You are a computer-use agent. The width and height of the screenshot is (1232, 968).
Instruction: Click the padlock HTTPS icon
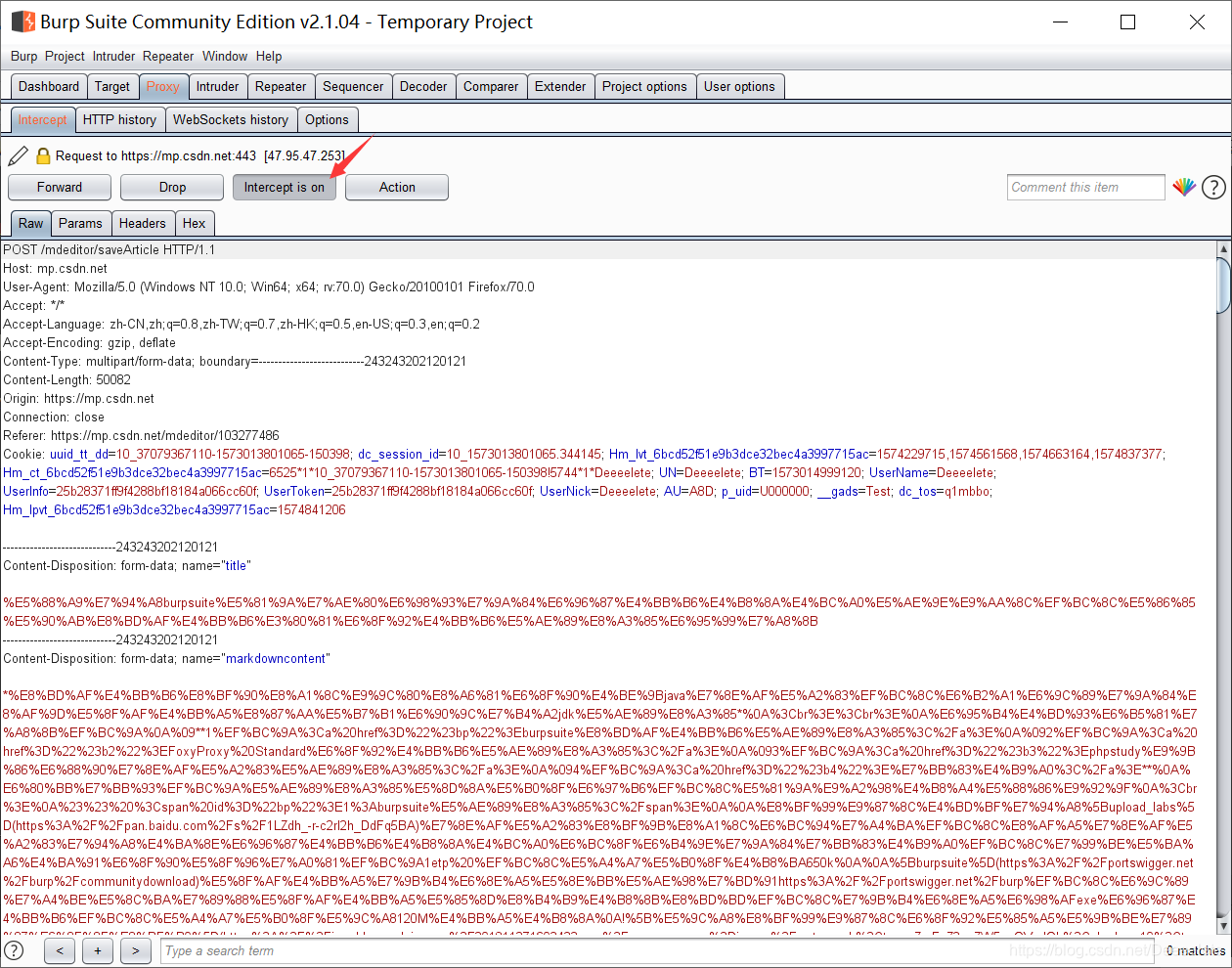[x=43, y=155]
